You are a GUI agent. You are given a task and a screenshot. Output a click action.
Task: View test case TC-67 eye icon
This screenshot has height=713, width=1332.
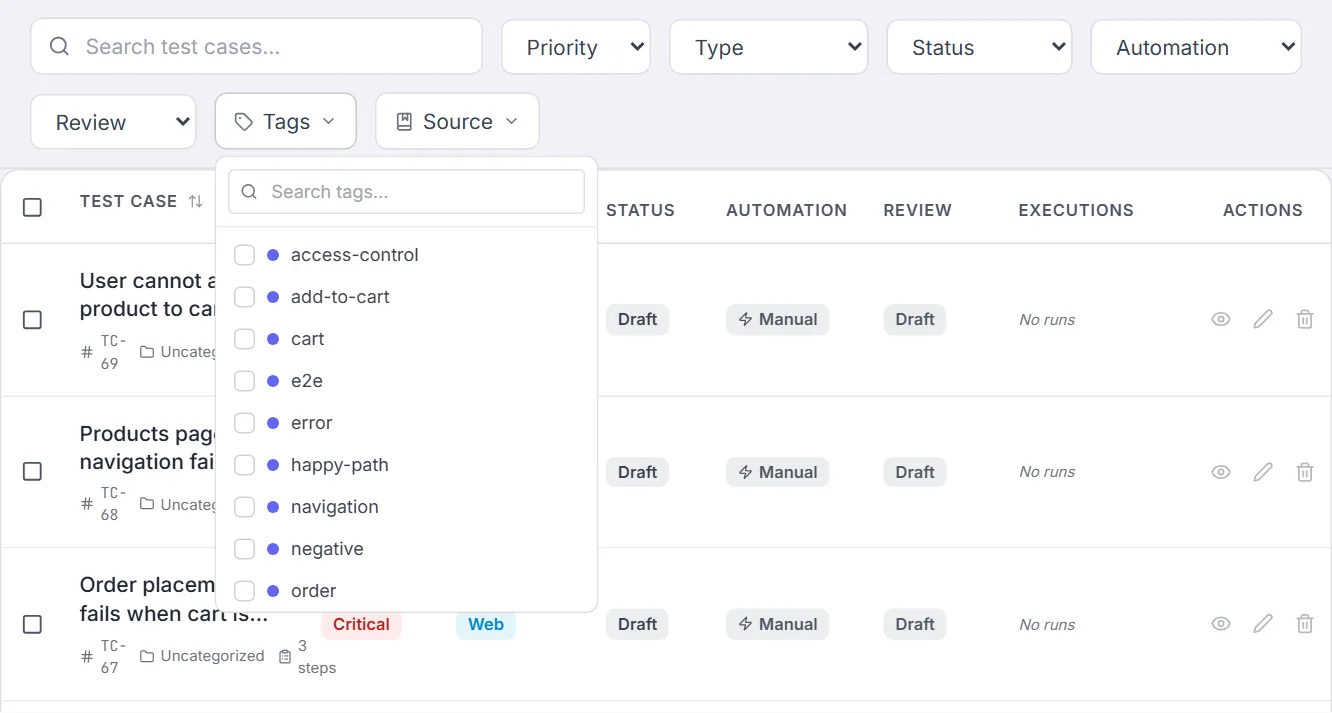click(1221, 624)
